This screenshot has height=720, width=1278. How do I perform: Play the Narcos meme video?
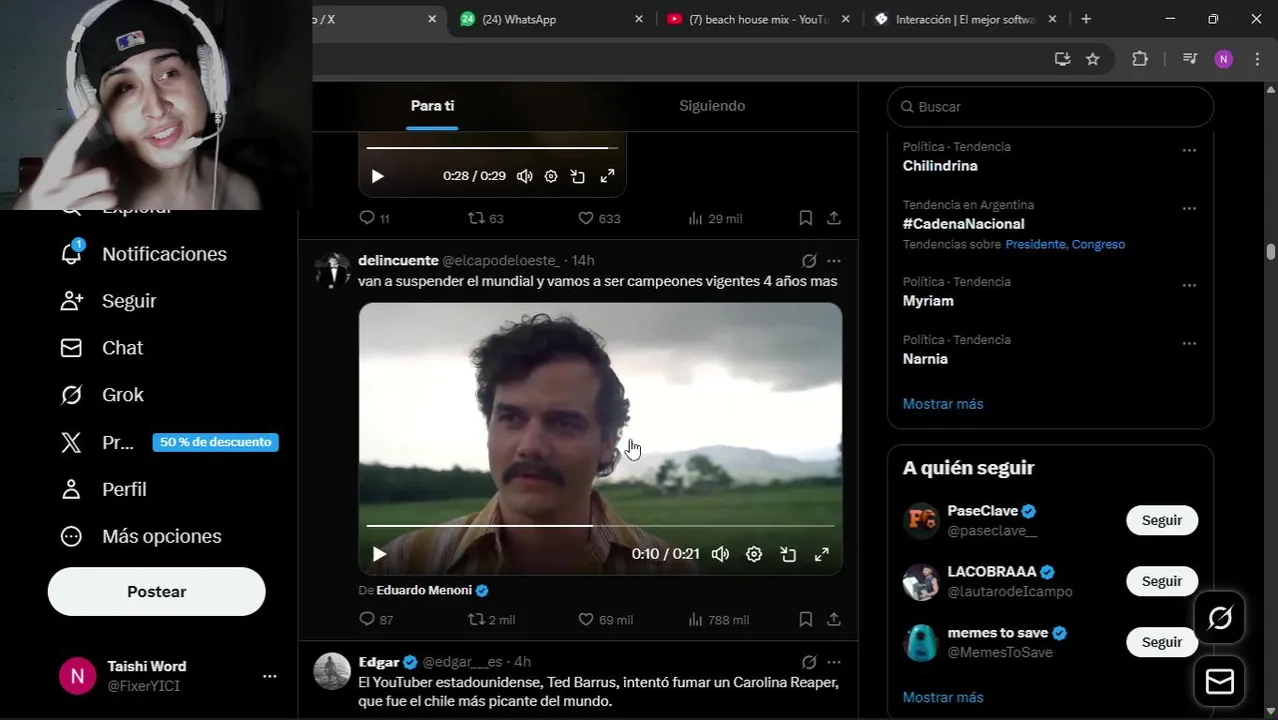click(379, 554)
